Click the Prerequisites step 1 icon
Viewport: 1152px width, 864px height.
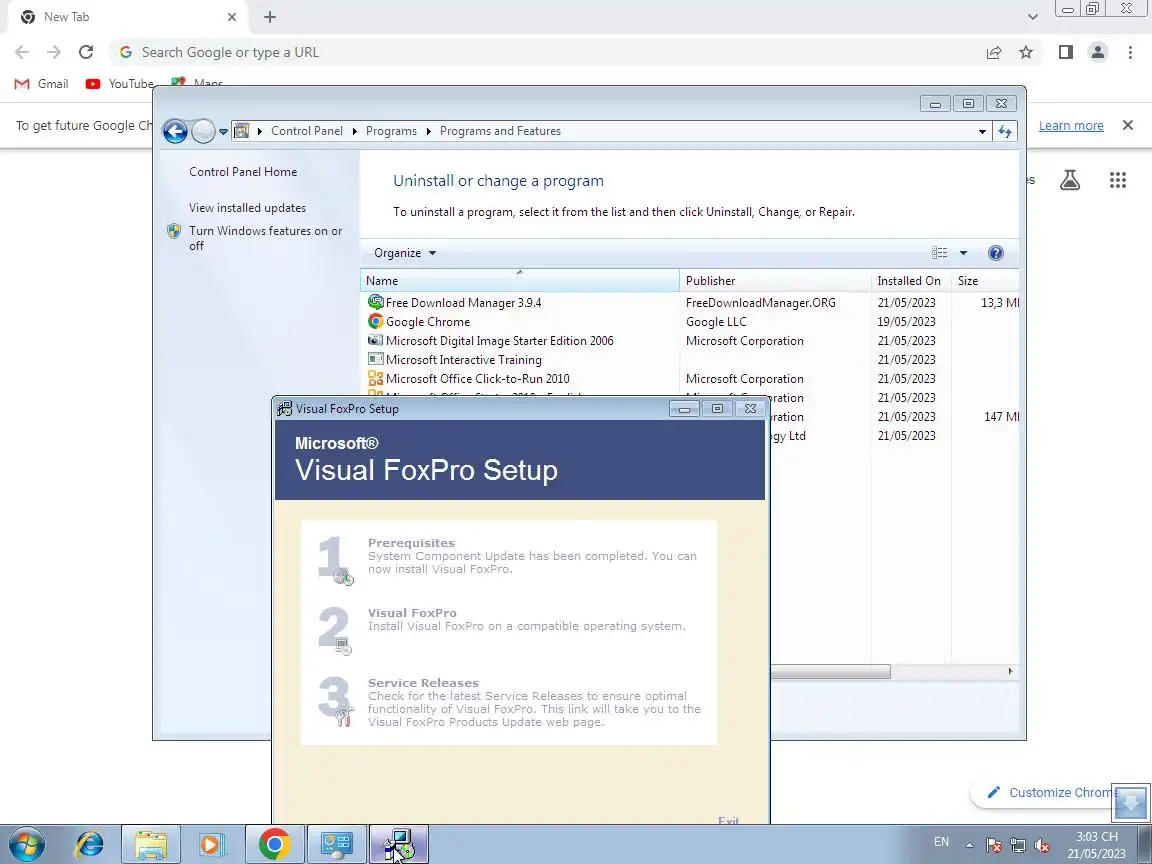pos(334,560)
